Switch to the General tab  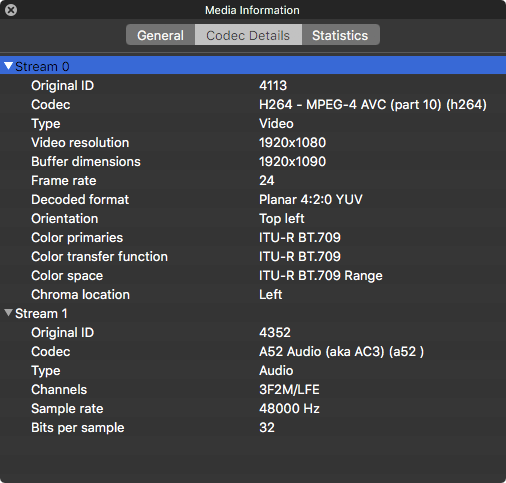point(161,35)
